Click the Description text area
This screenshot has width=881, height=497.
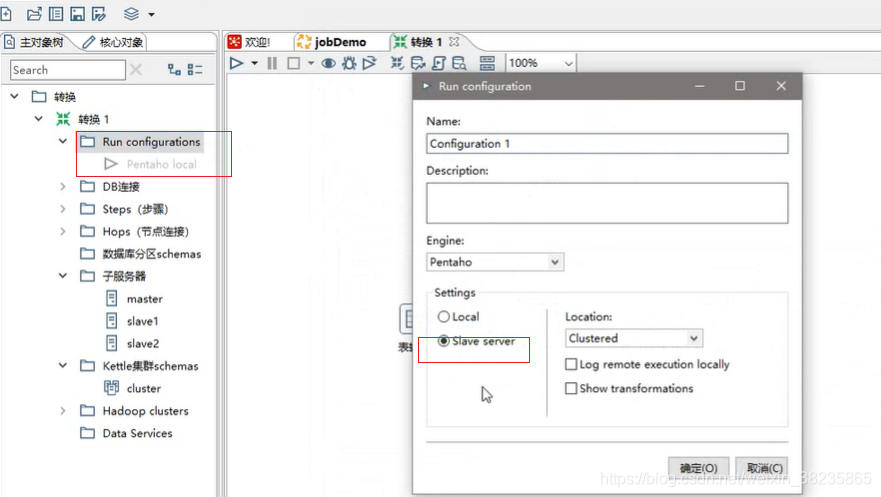click(x=607, y=203)
